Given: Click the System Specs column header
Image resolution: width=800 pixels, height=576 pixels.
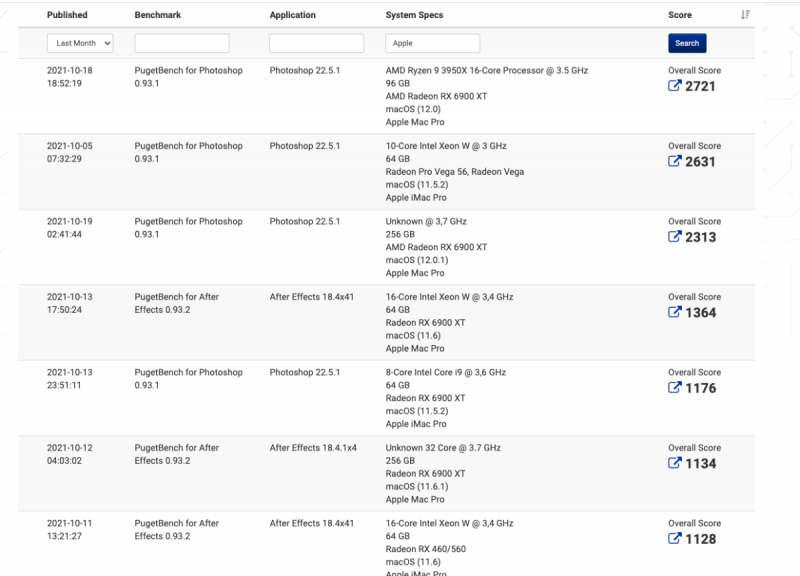Looking at the screenshot, I should (x=414, y=15).
